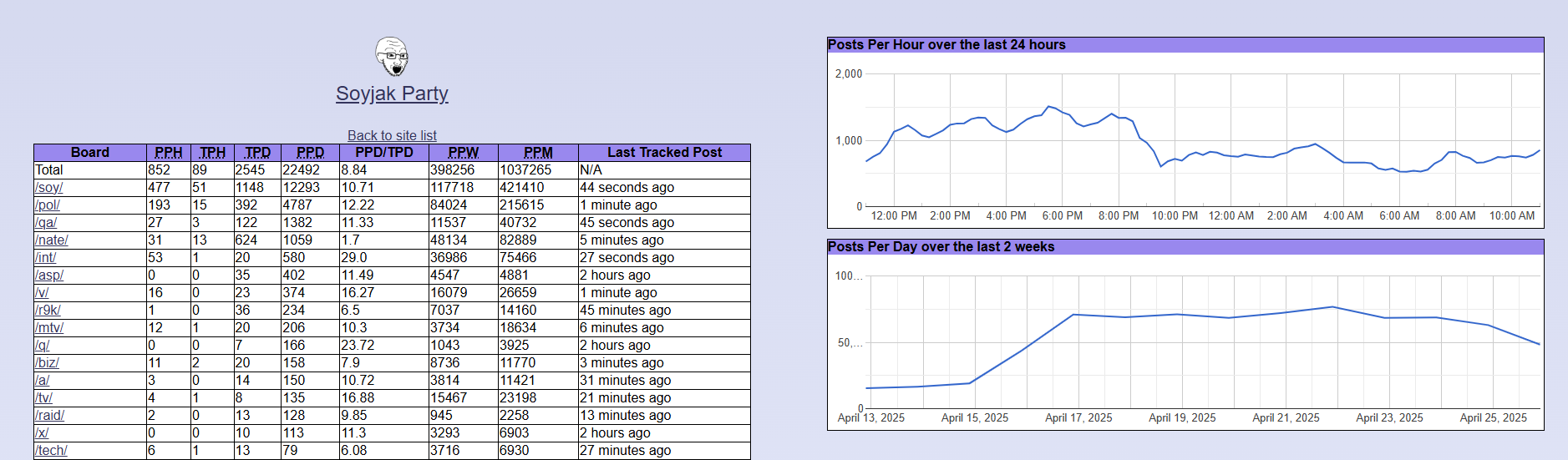Click the TPH column header

tap(213, 153)
